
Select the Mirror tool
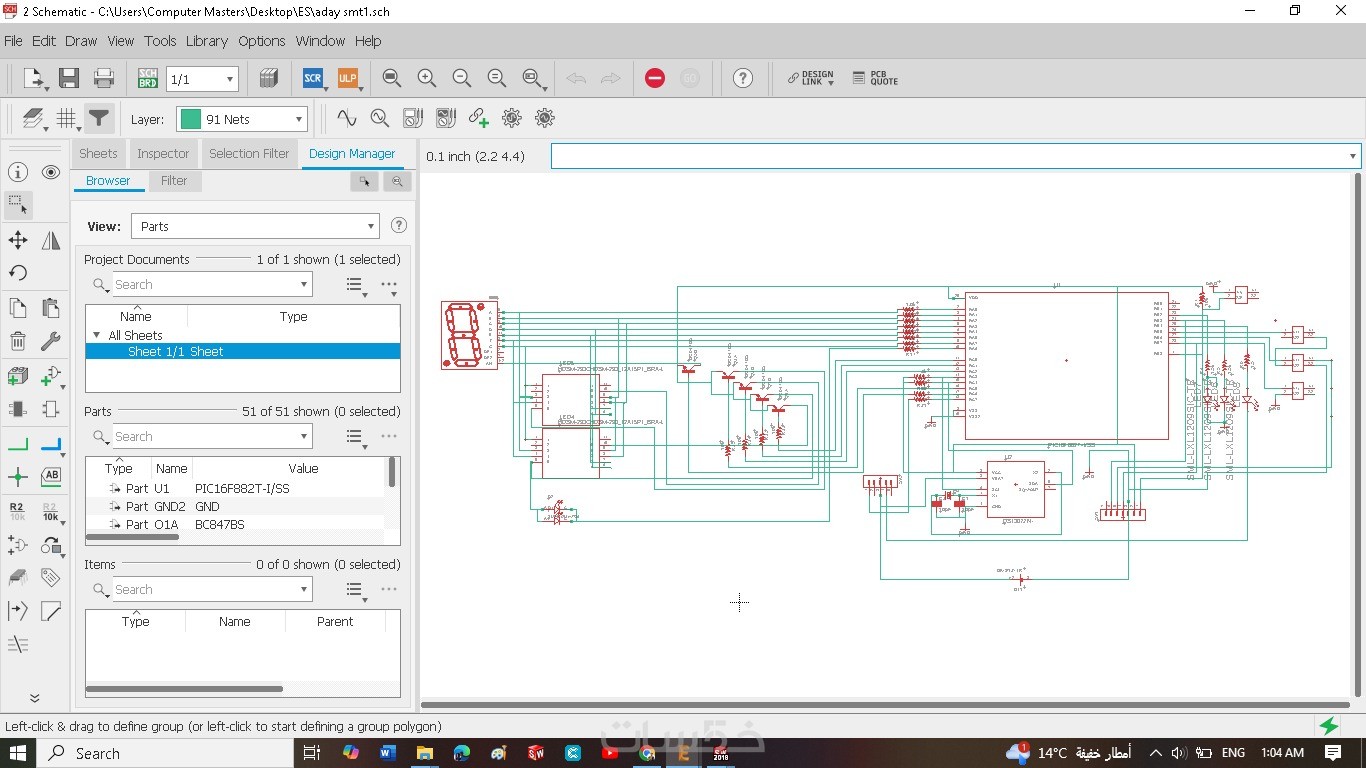pyautogui.click(x=51, y=240)
